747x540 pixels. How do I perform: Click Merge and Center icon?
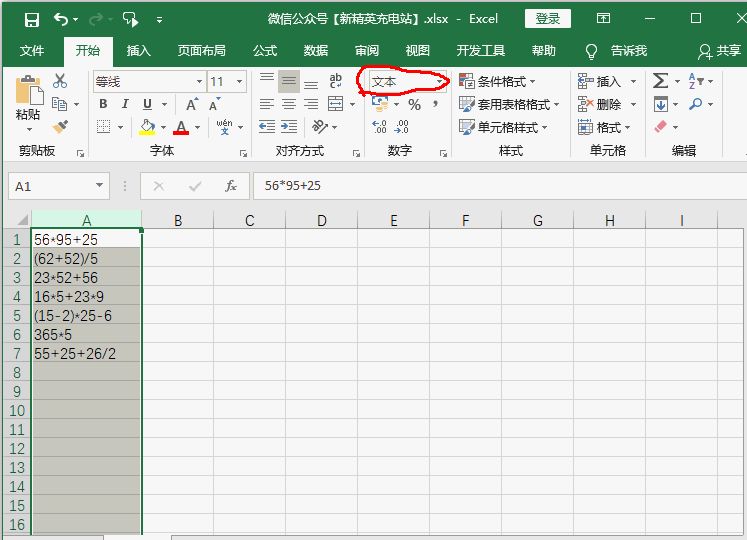tap(335, 104)
